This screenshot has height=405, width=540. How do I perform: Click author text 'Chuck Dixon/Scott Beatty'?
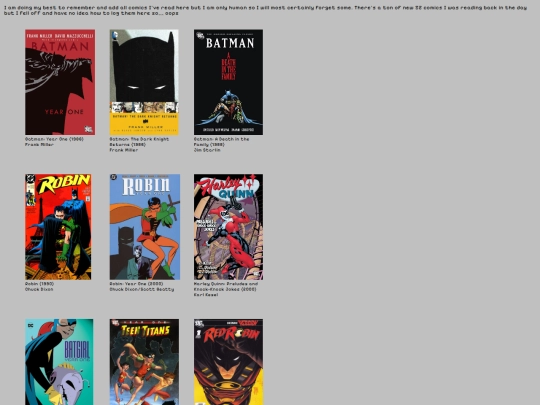coord(142,289)
